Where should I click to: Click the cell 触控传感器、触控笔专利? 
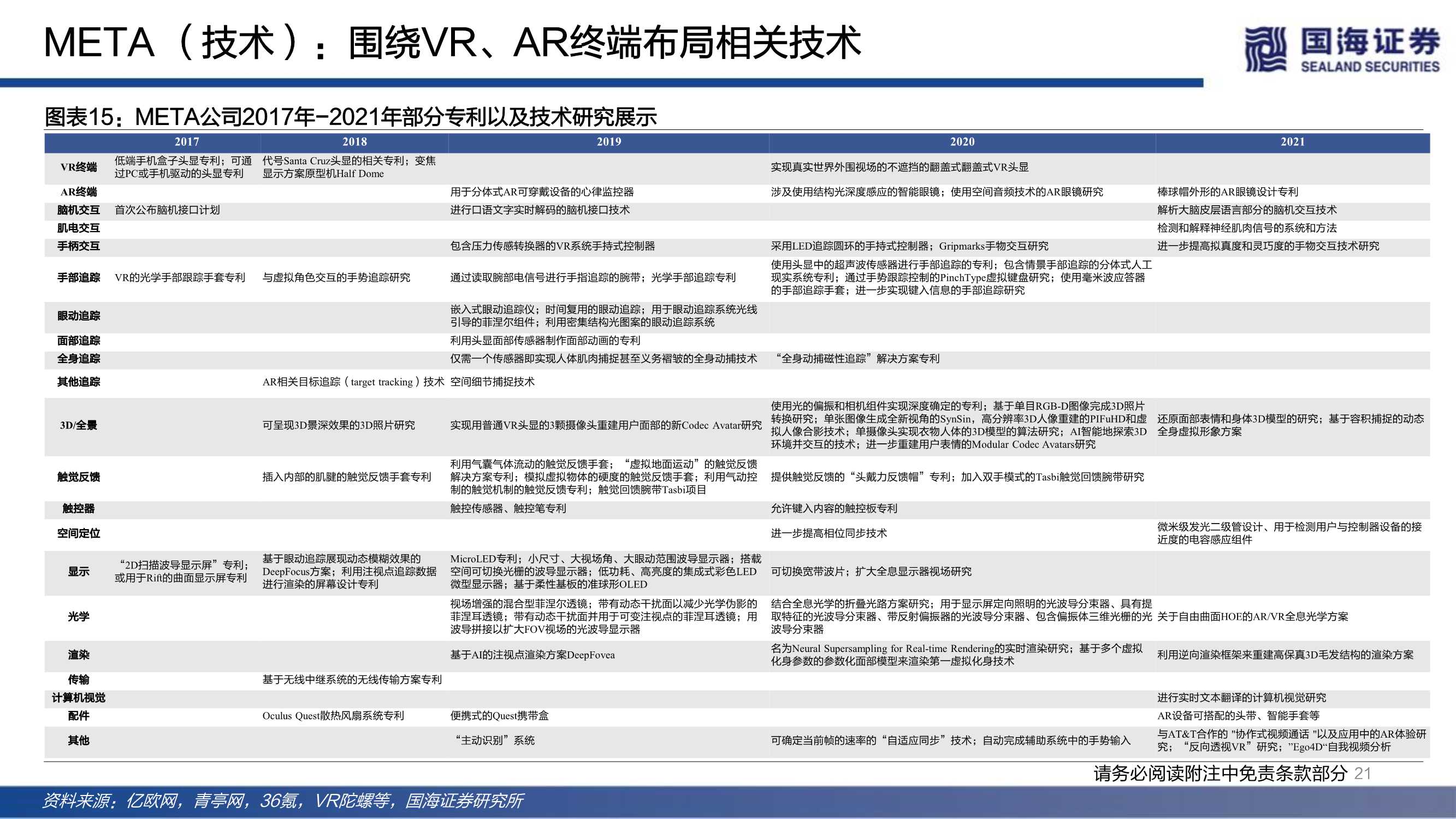click(508, 509)
